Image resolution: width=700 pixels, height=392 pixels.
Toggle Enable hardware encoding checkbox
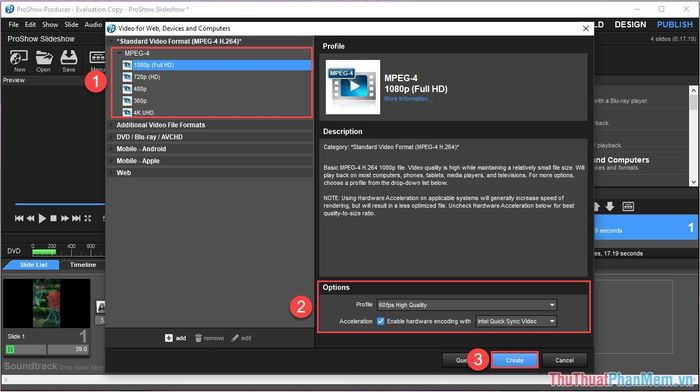(380, 321)
